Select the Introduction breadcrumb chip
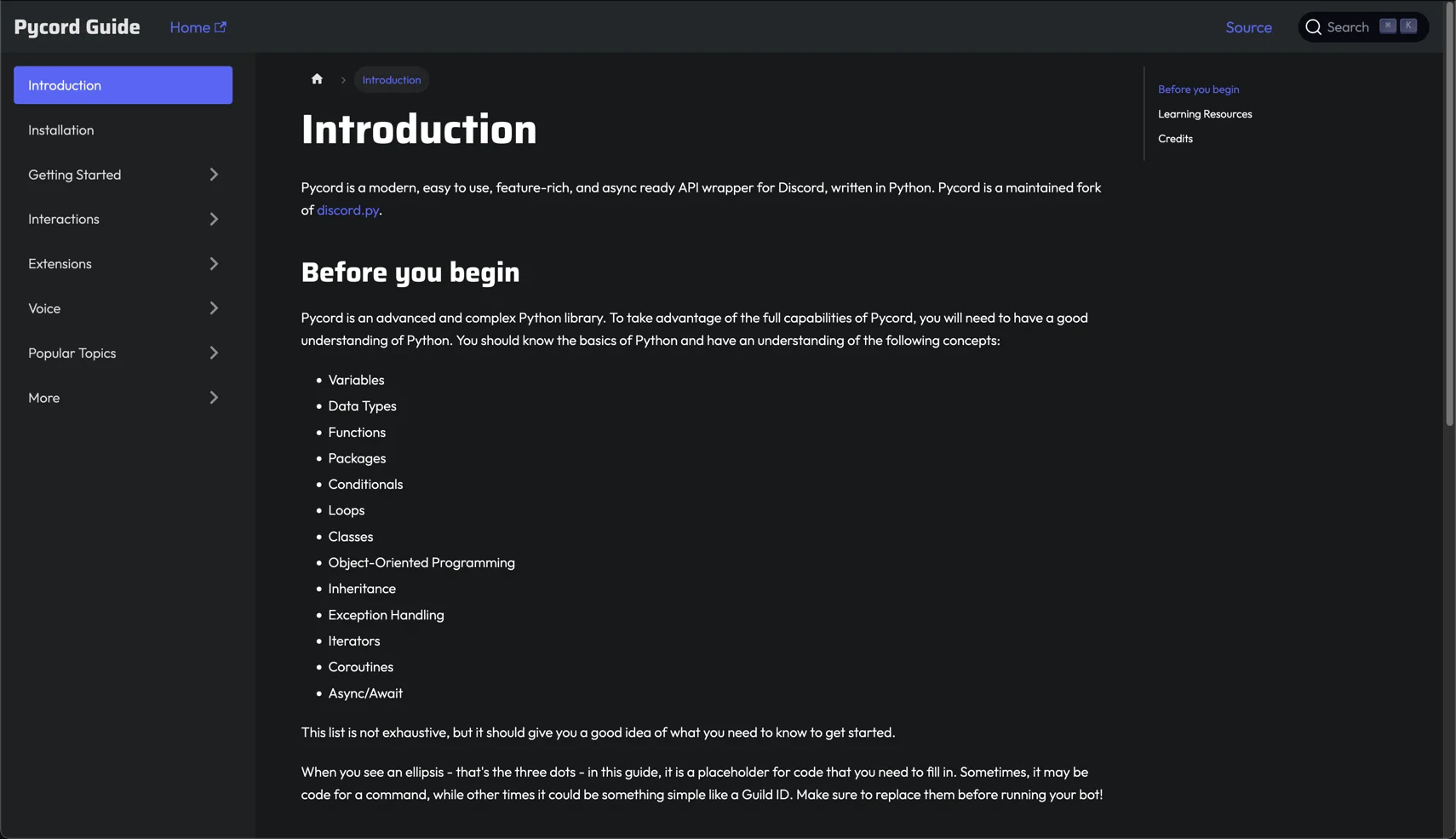Screen dimensions: 1456x839 [391, 79]
